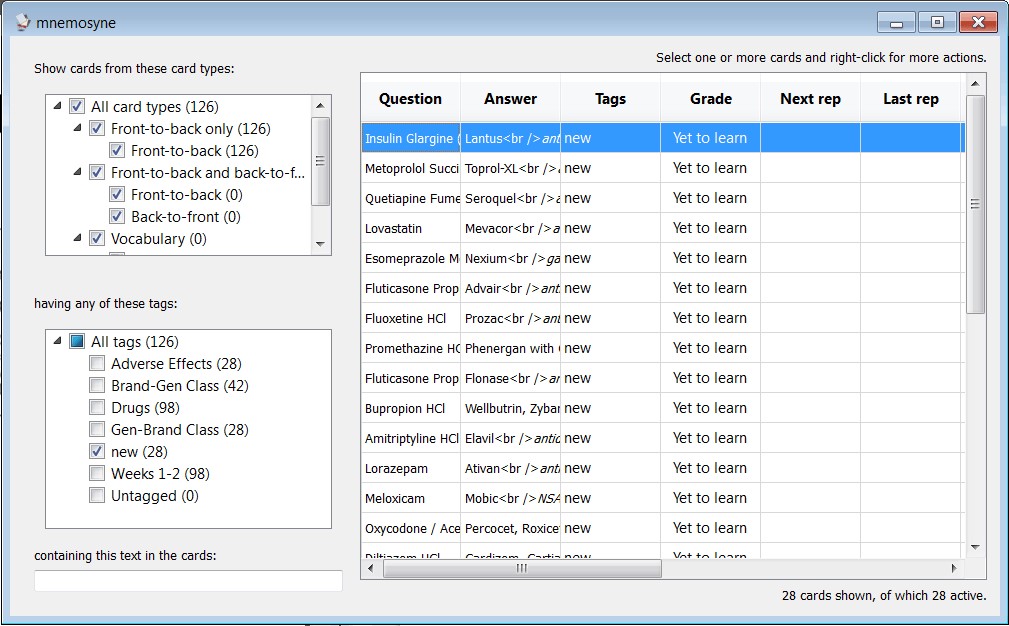Viewport: 1009px width, 626px height.
Task: Toggle the Vocabulary card type checkbox
Action: tap(97, 238)
